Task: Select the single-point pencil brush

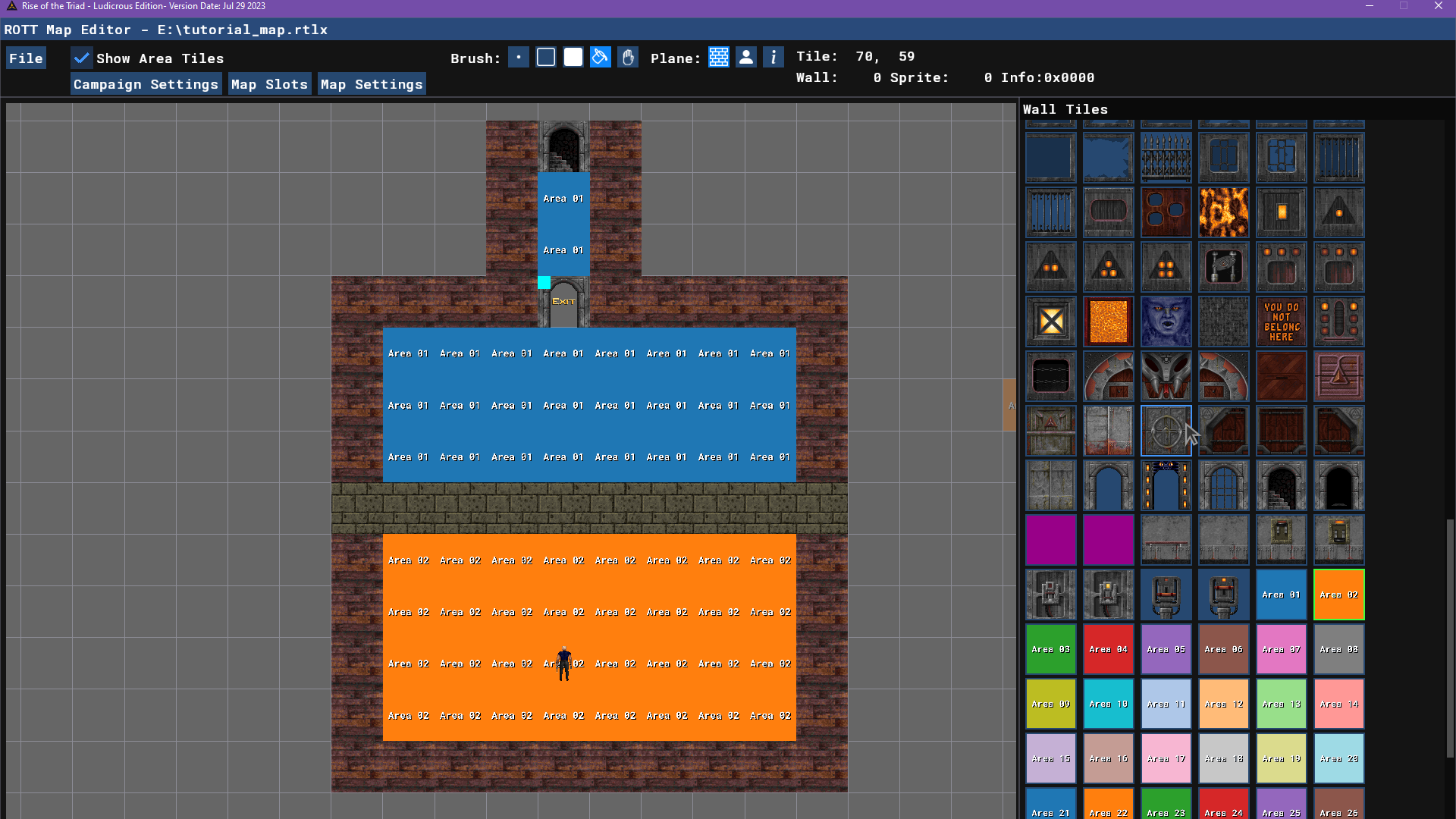Action: 519,58
